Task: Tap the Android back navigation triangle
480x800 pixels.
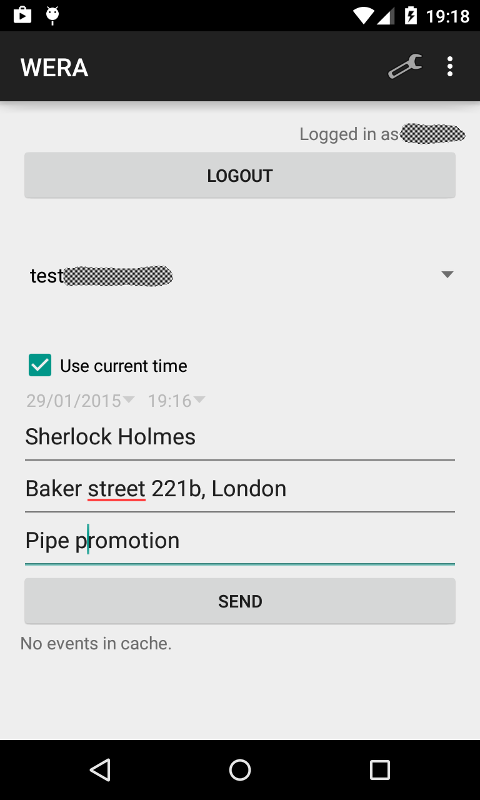Action: [100, 769]
